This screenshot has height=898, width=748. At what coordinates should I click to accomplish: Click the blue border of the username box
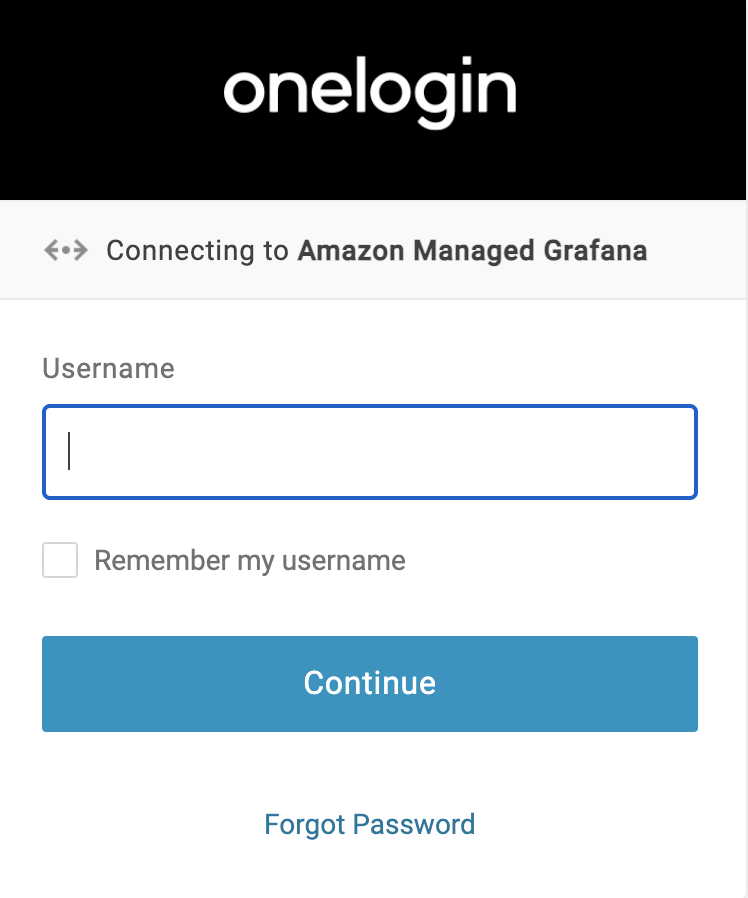pyautogui.click(x=370, y=406)
